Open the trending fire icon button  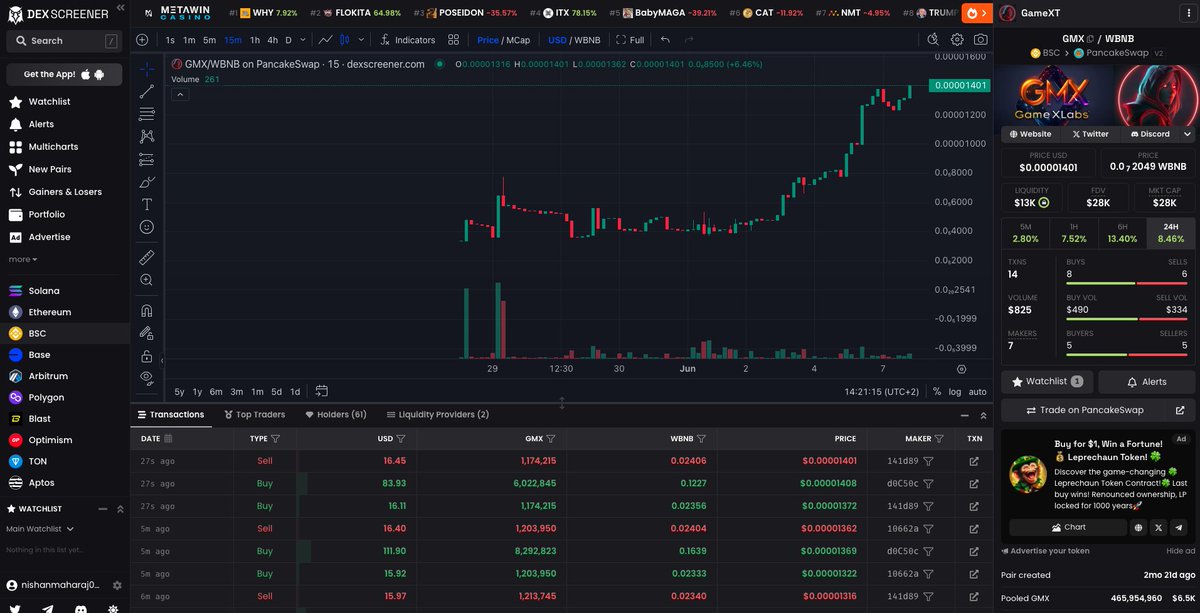976,13
